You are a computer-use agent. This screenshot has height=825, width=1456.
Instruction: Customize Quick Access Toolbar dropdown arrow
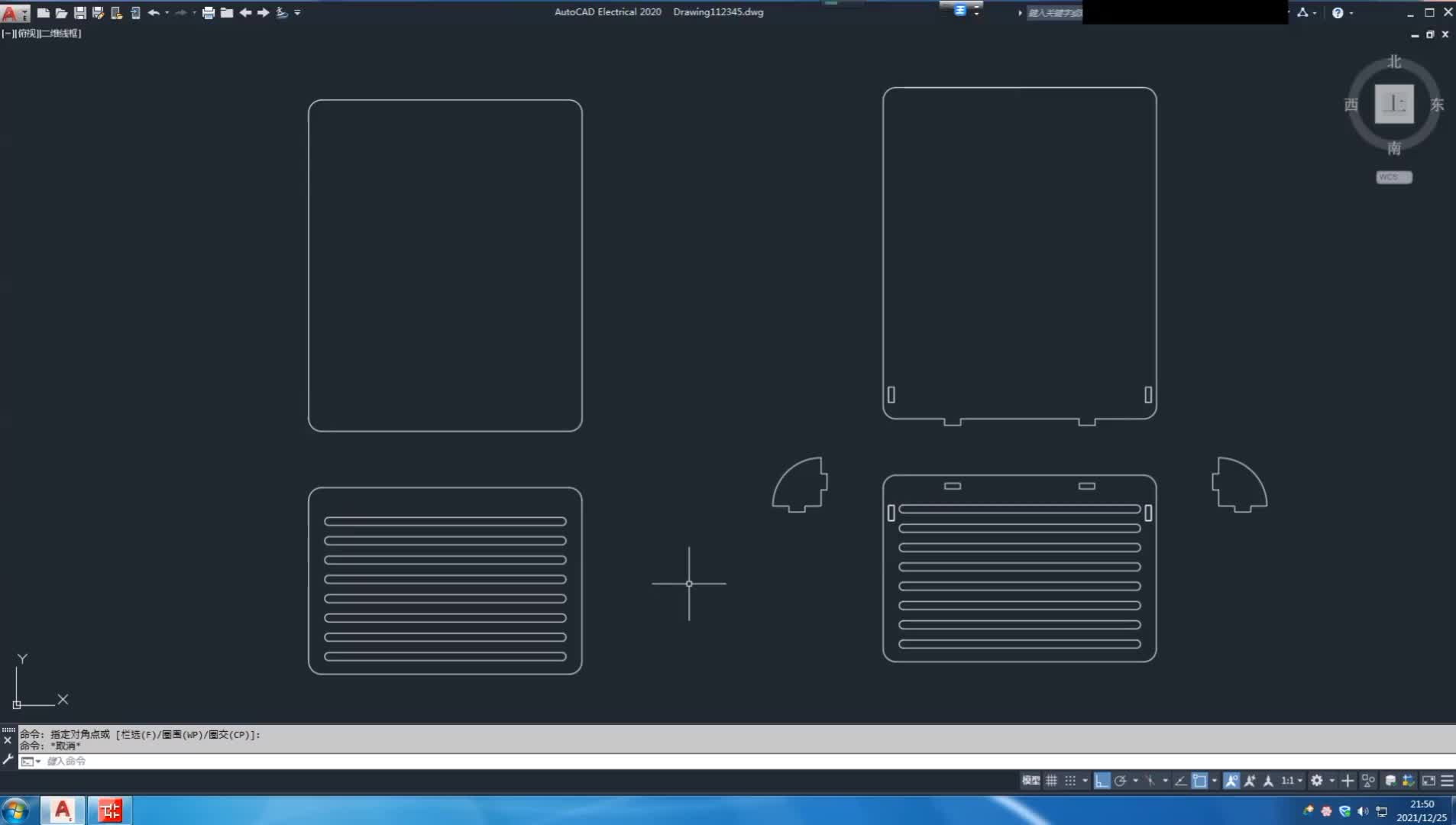coord(297,12)
